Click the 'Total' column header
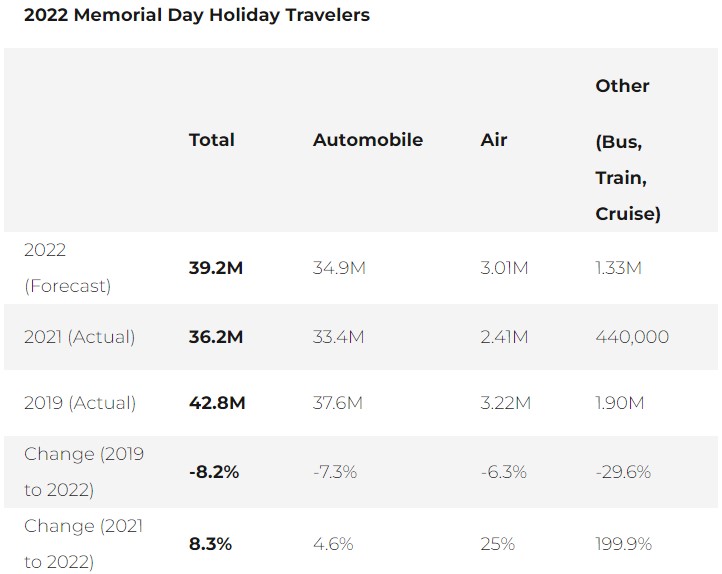Viewport: 722px width, 574px height. [x=211, y=140]
